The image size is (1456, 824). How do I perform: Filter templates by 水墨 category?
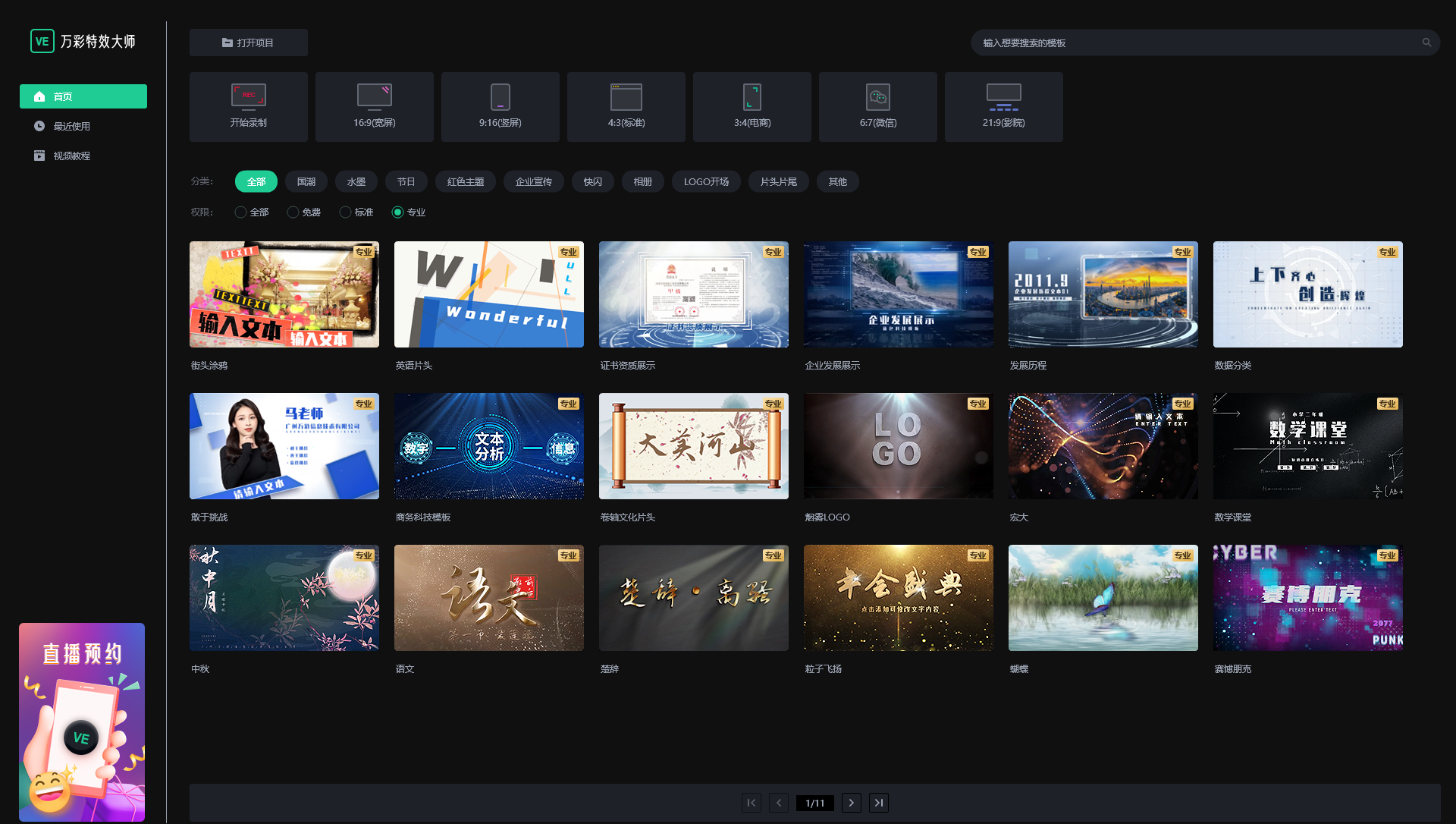pos(356,182)
